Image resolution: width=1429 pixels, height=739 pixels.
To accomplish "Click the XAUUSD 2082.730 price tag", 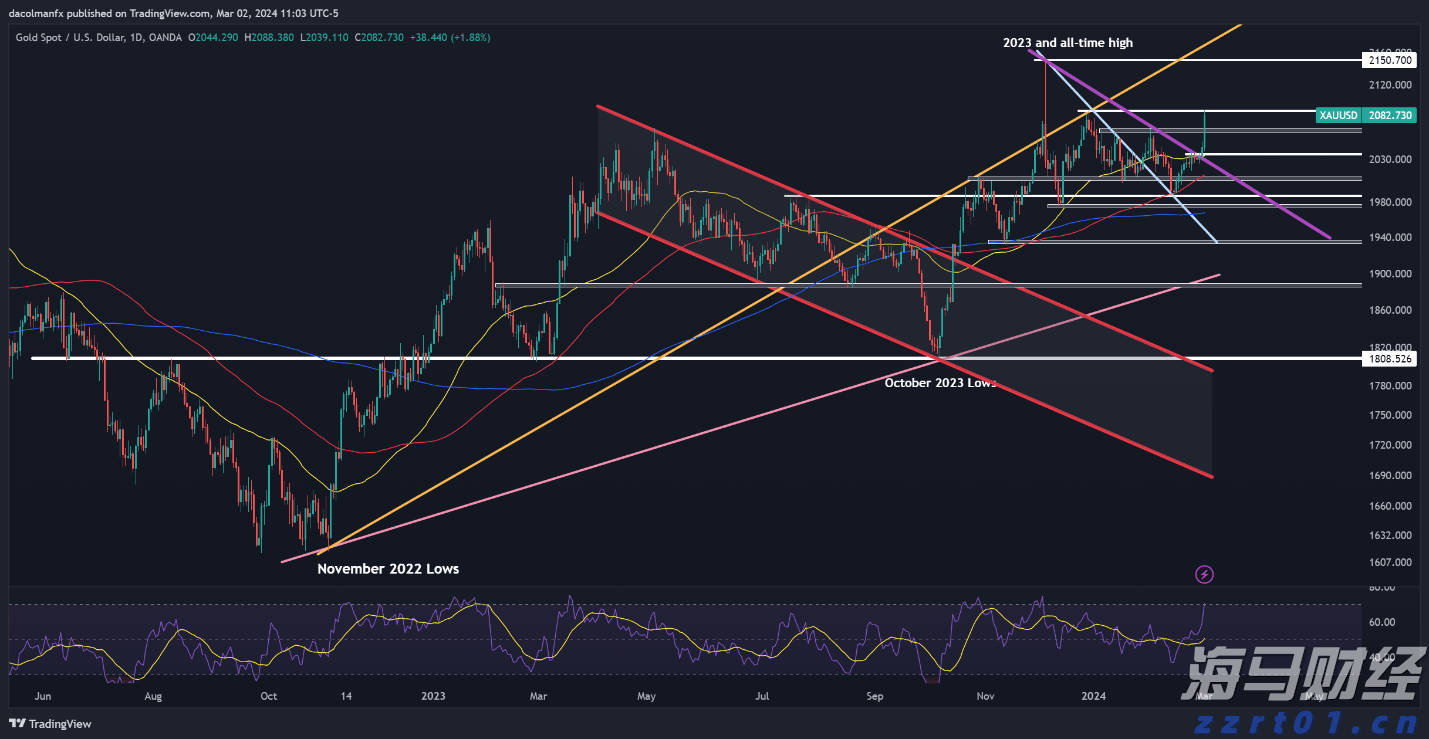I will 1366,115.
